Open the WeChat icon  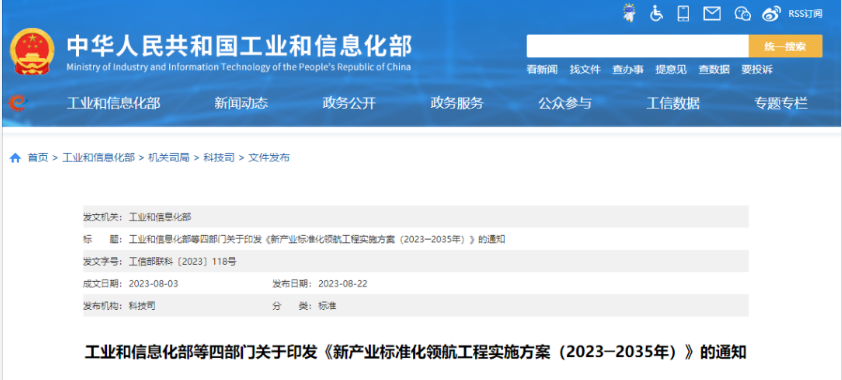click(742, 14)
